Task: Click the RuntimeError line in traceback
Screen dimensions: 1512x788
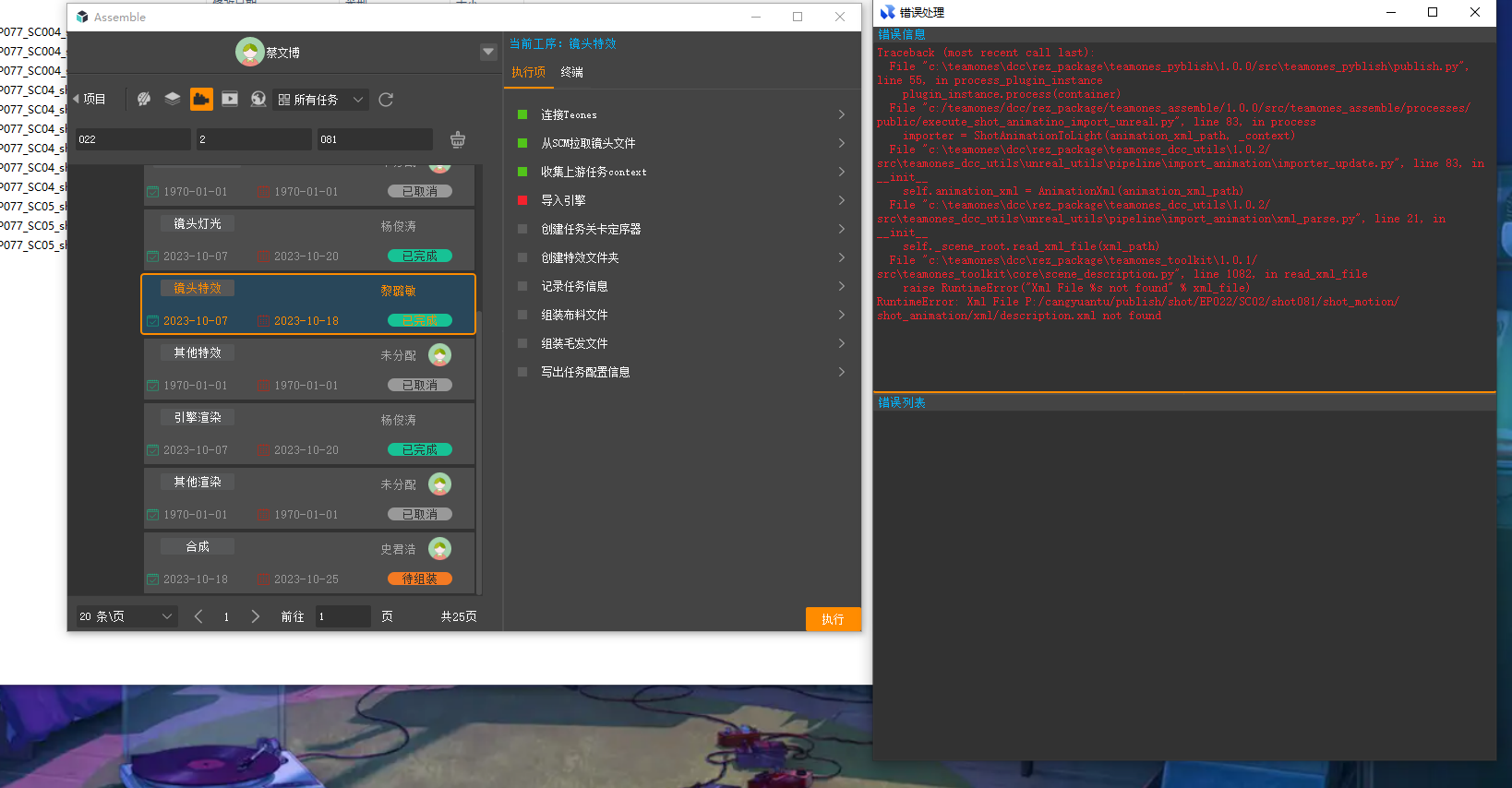Action: [x=1138, y=308]
